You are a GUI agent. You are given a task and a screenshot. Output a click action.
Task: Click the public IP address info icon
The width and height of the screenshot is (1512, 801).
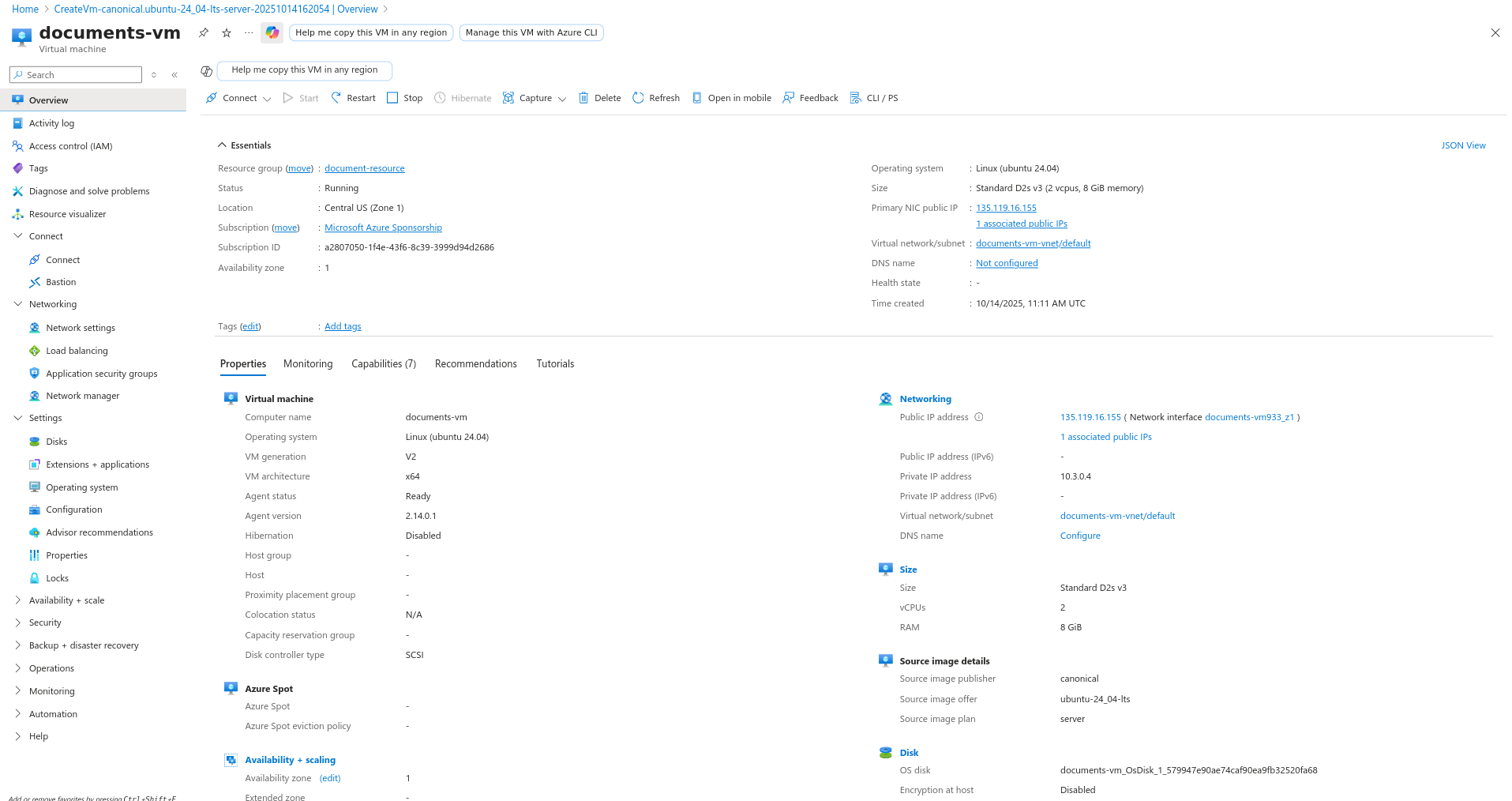click(979, 417)
